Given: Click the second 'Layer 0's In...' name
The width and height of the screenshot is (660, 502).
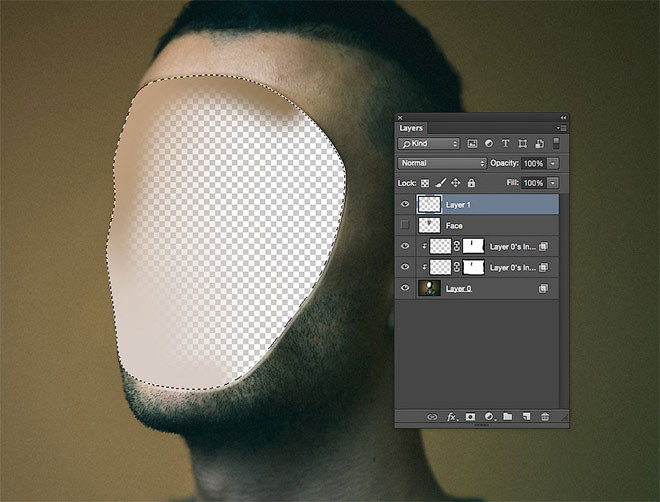Looking at the screenshot, I should (513, 268).
